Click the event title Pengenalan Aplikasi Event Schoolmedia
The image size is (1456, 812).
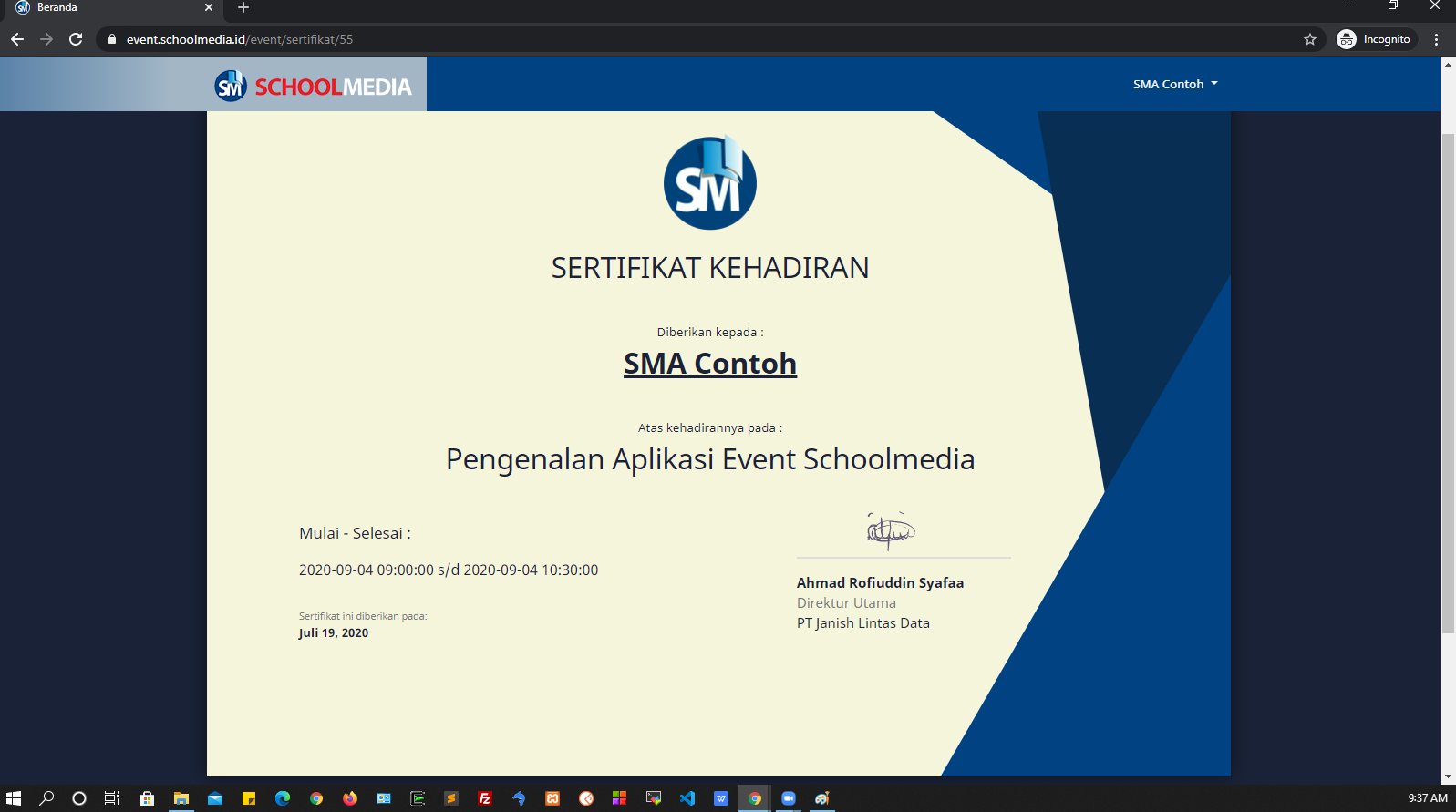[x=710, y=459]
